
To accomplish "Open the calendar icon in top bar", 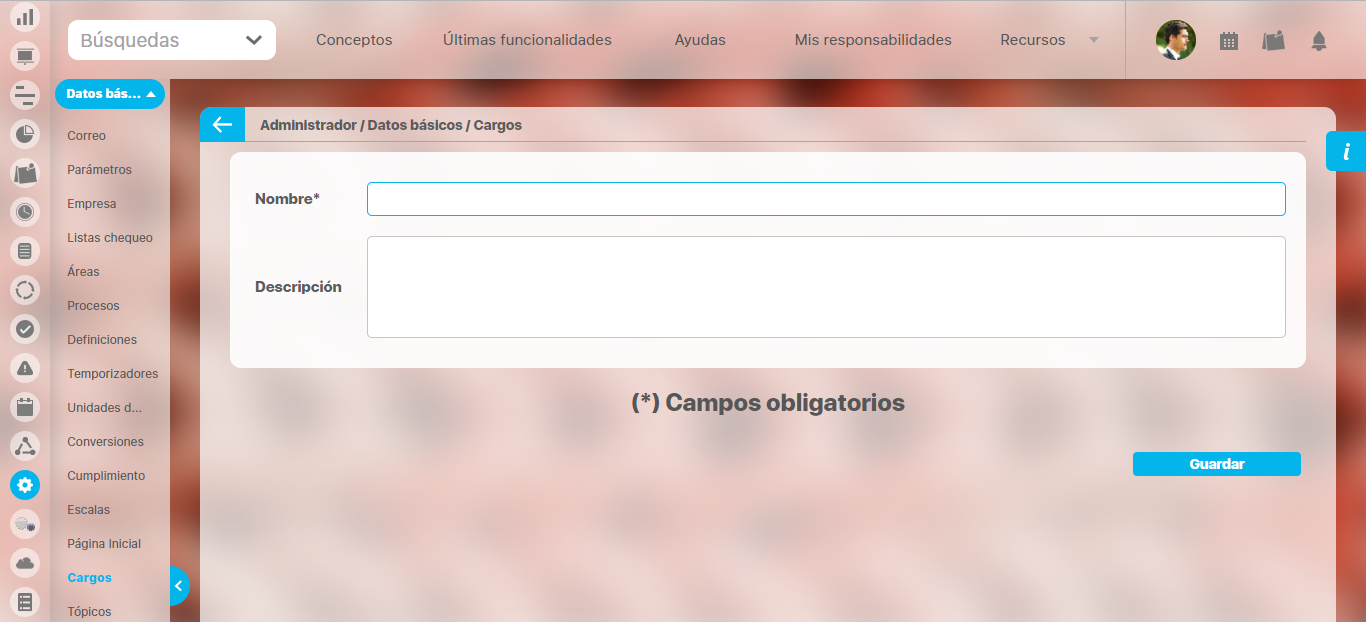I will [1229, 41].
